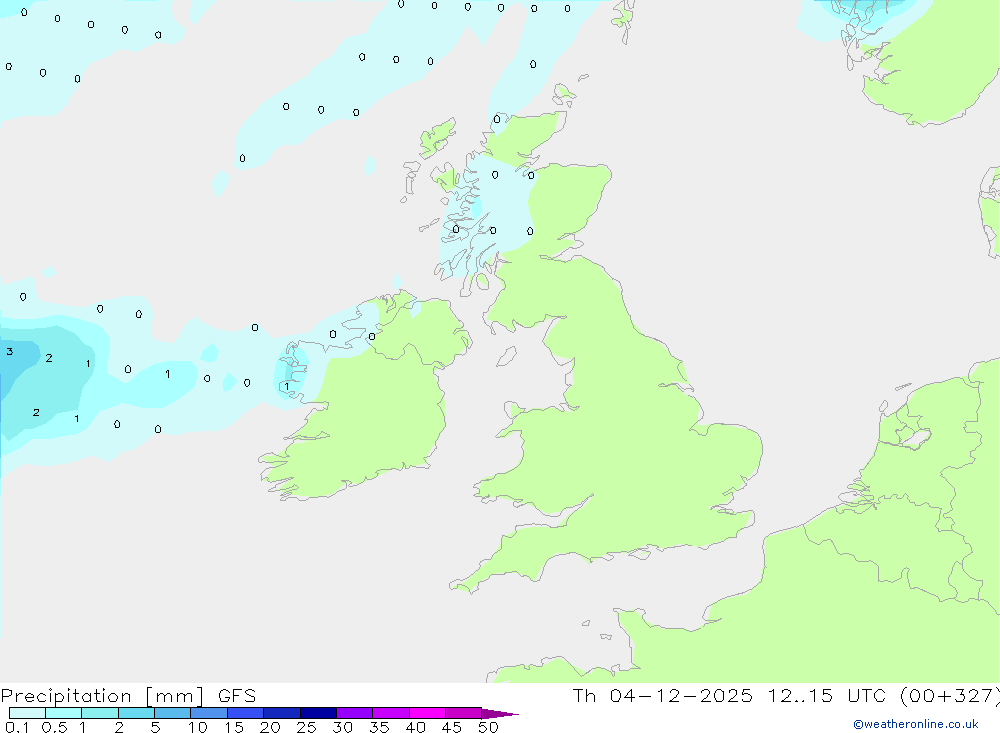Select the 5–10 mm light blue swatch
Screen dimensions: 1000x733
coord(173,713)
